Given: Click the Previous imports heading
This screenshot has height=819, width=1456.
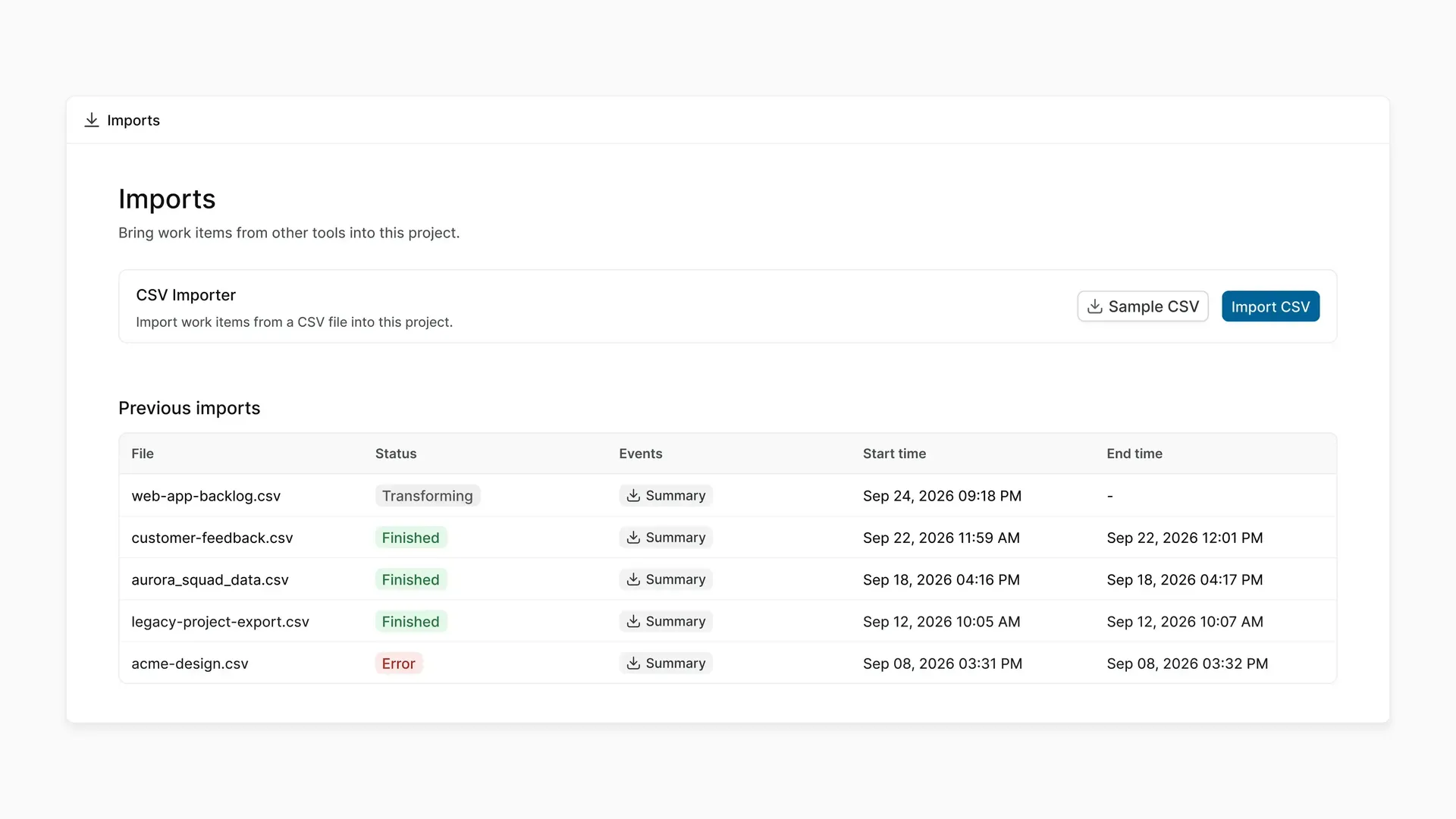Looking at the screenshot, I should tap(190, 408).
